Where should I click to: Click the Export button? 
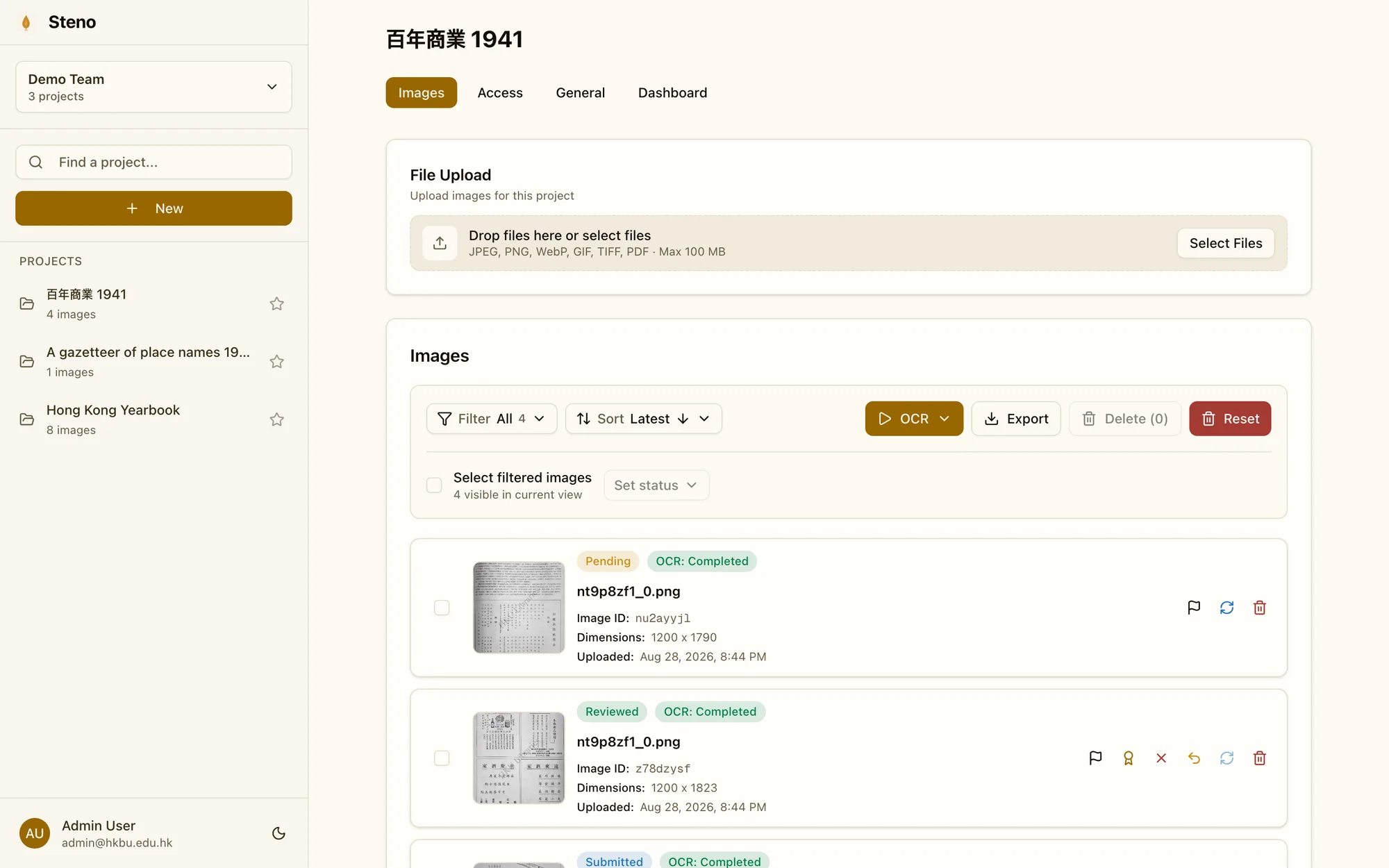coord(1016,419)
